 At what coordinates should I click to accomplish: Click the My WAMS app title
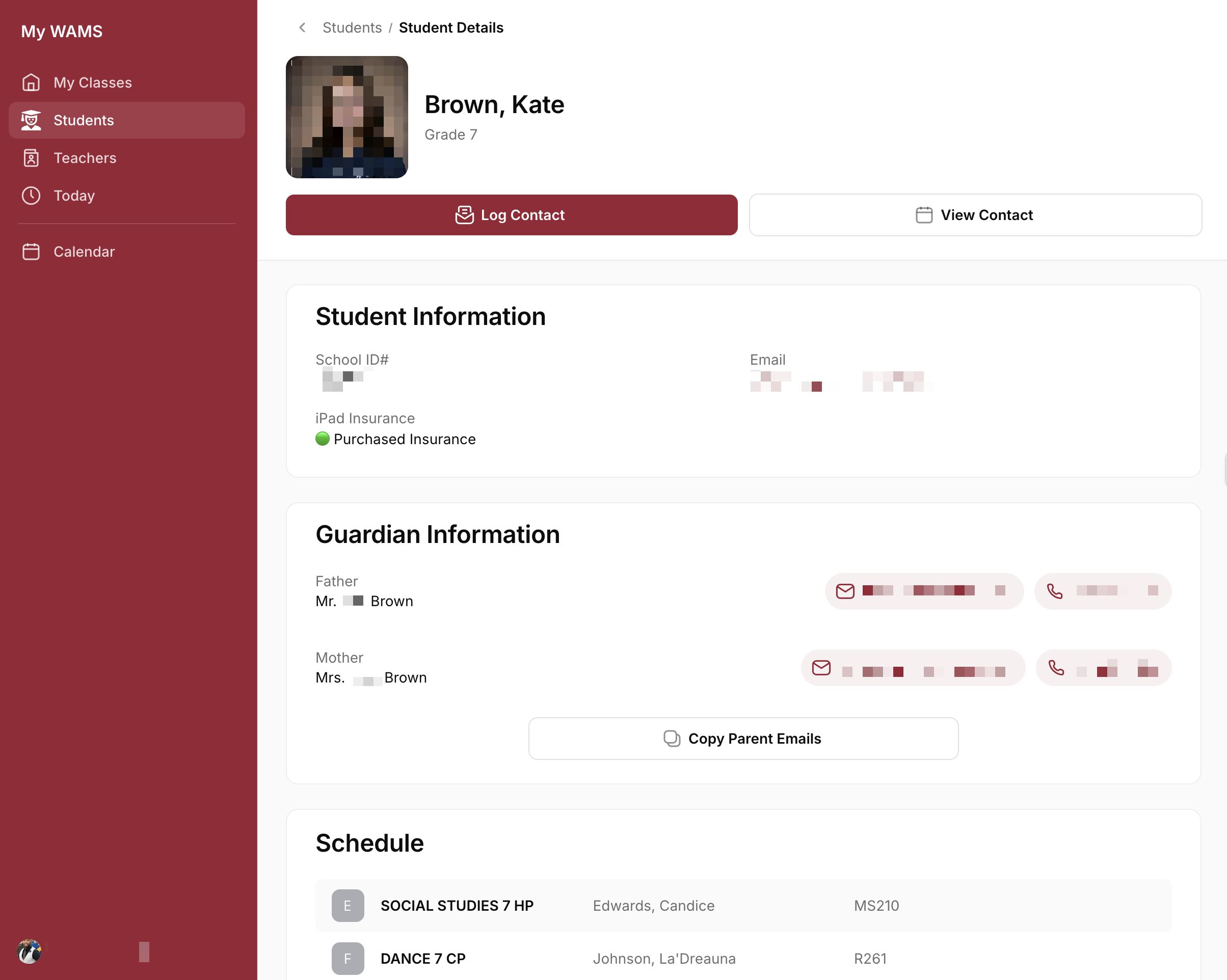tap(62, 31)
